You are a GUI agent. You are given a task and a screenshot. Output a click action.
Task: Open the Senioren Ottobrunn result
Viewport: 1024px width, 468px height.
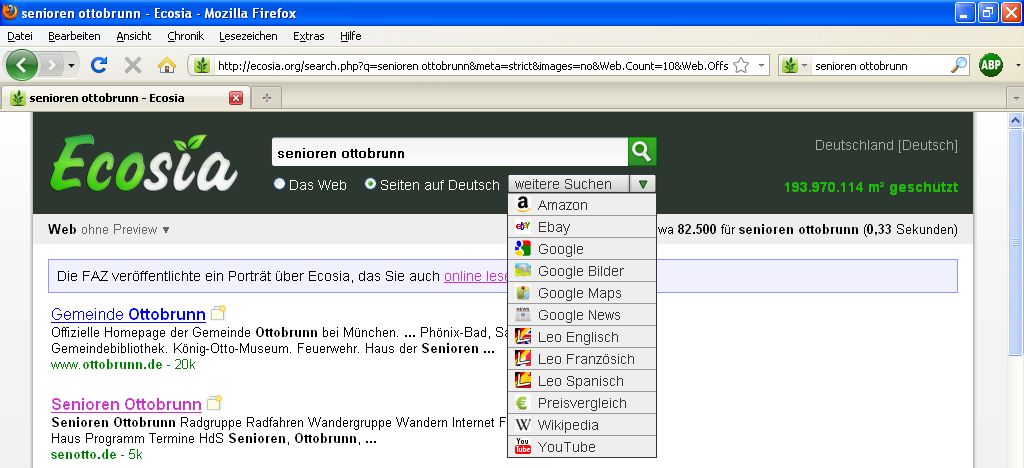coord(126,404)
